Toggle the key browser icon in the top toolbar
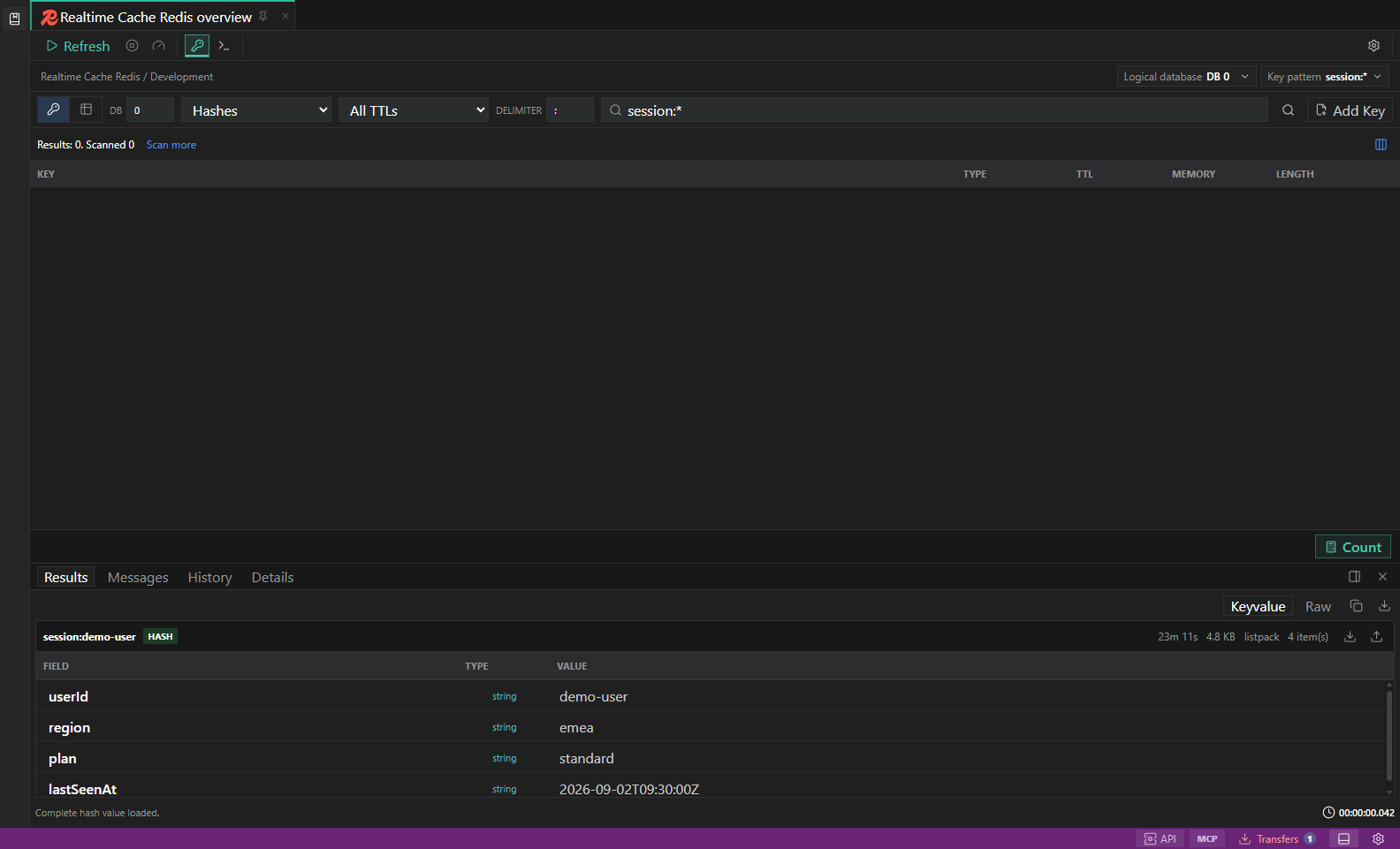The image size is (1400, 849). tap(197, 46)
